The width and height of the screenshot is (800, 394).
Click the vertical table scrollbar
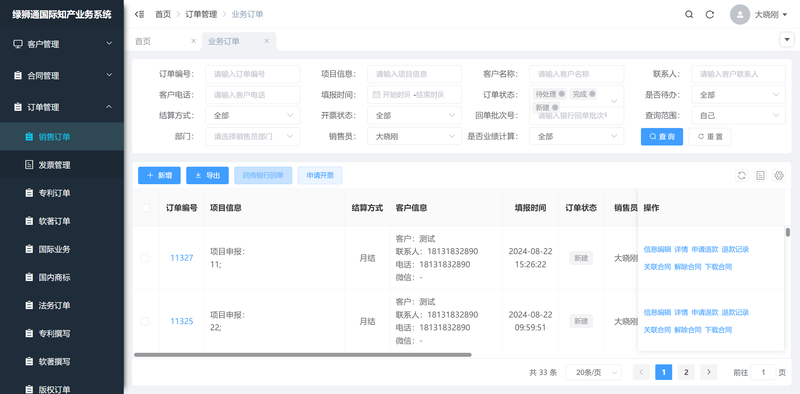[x=788, y=232]
